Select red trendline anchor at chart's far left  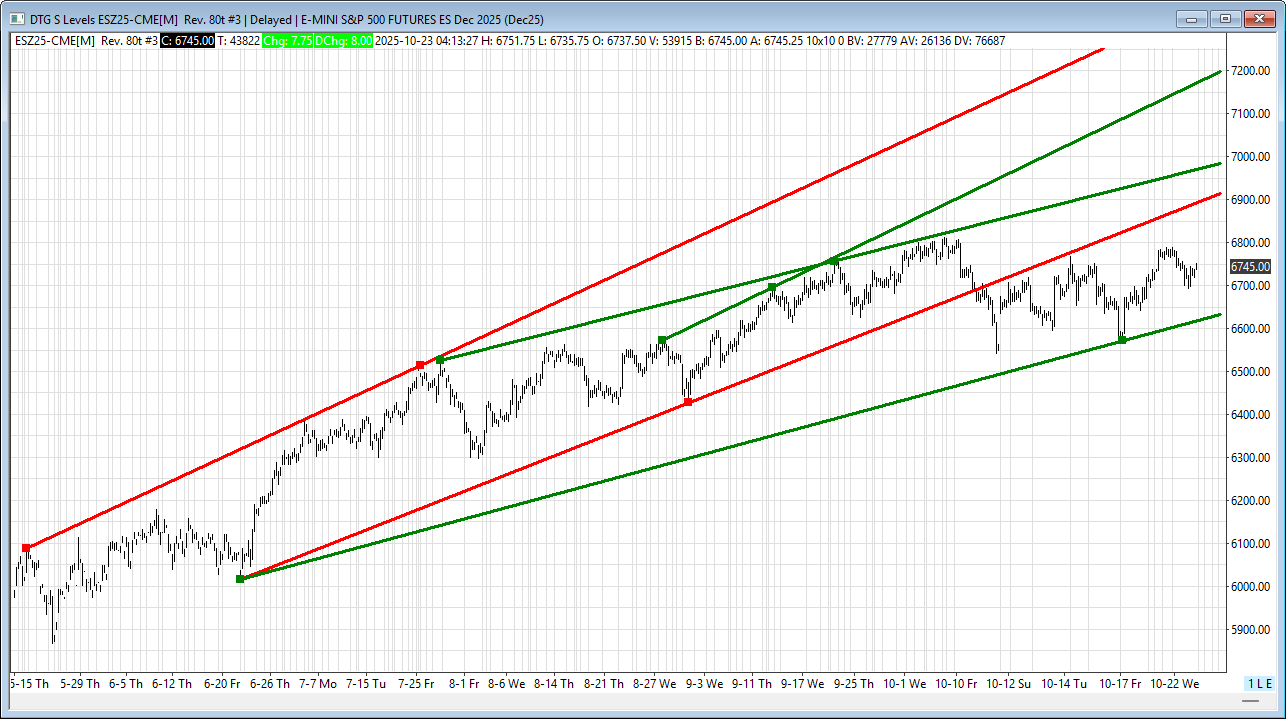(26, 548)
